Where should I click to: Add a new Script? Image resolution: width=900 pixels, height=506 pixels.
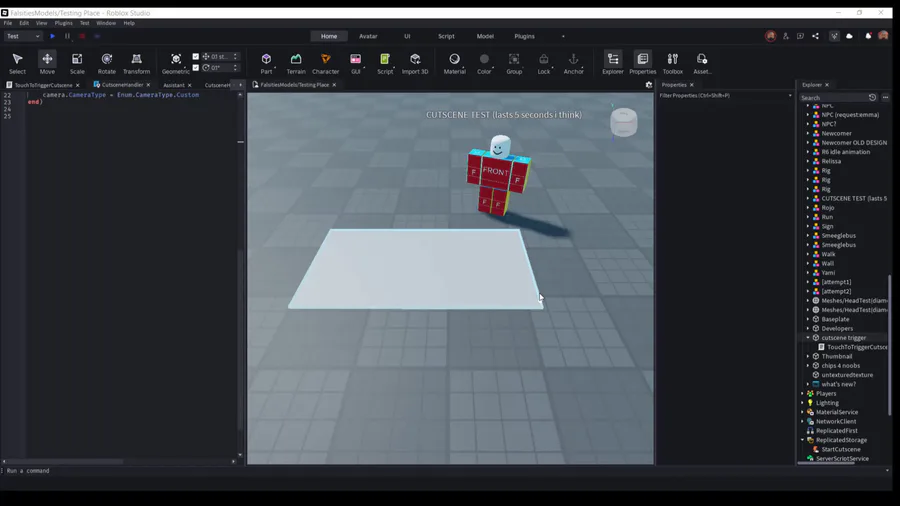385,63
